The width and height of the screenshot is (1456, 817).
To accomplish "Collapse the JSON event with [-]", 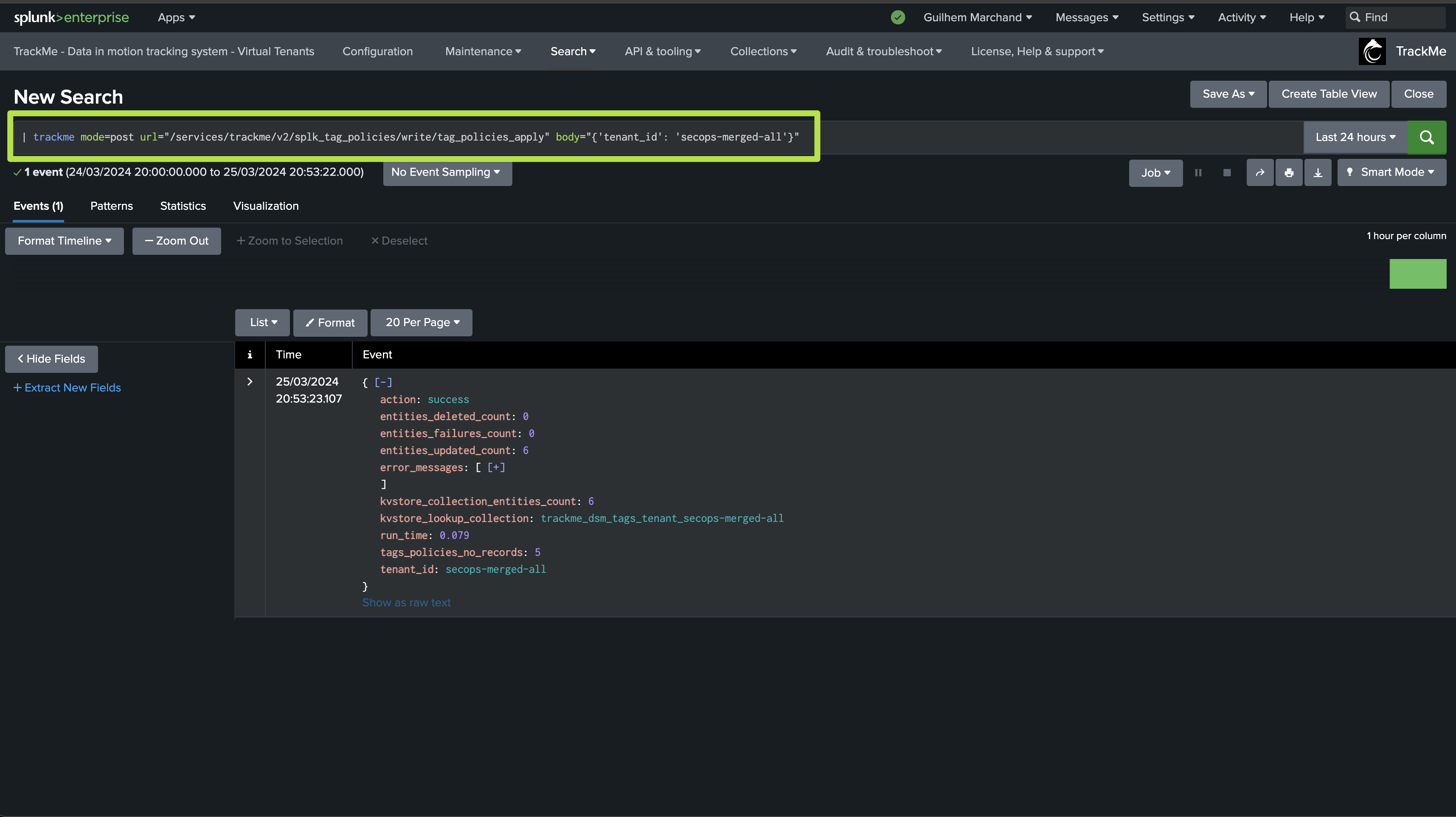I will pyautogui.click(x=383, y=382).
